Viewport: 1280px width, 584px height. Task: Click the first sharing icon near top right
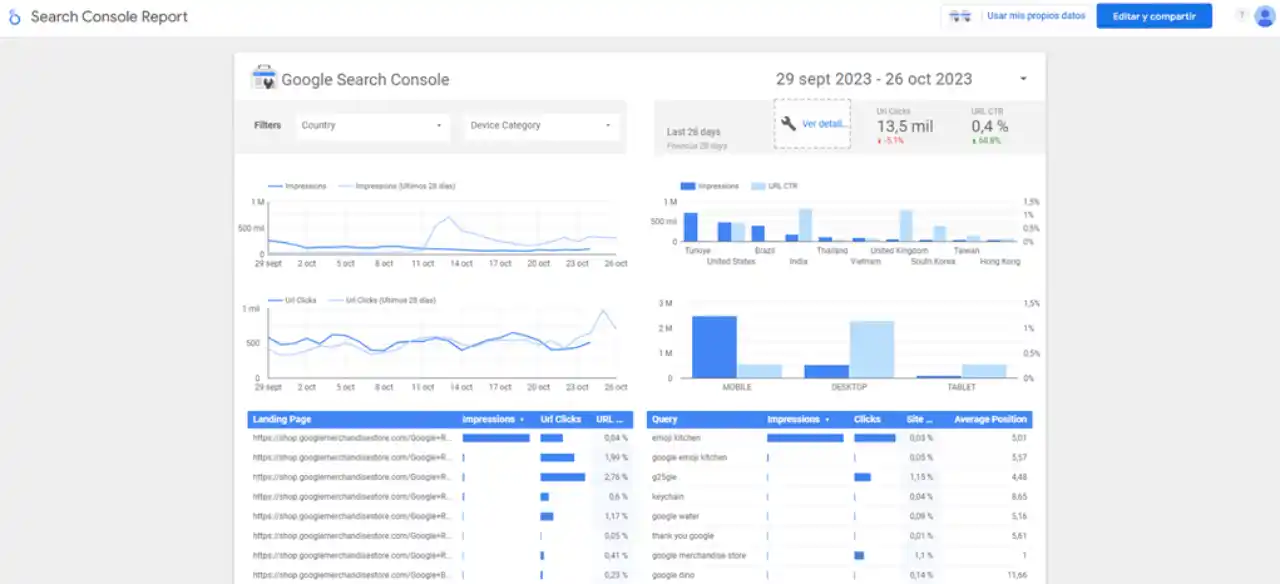point(953,15)
